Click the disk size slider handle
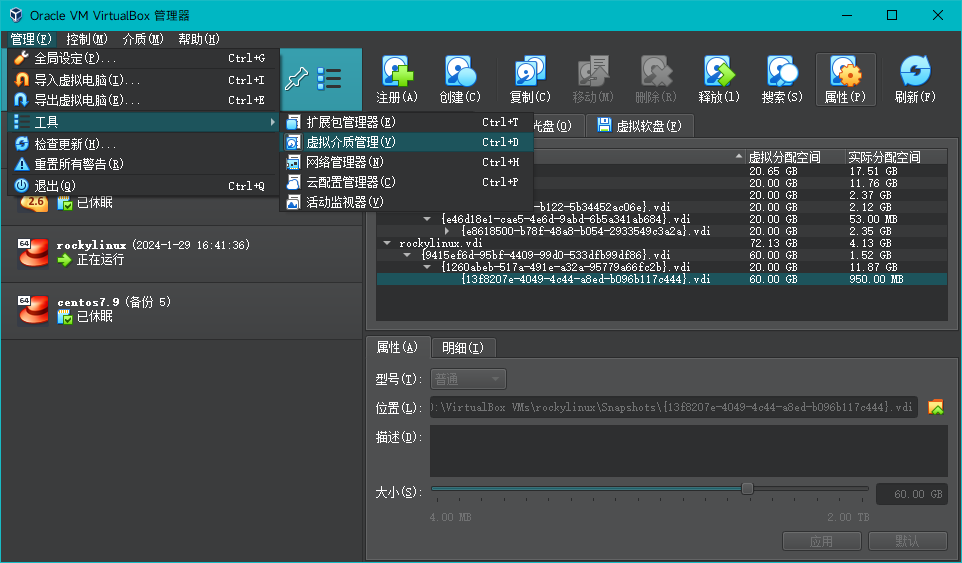 (x=747, y=488)
